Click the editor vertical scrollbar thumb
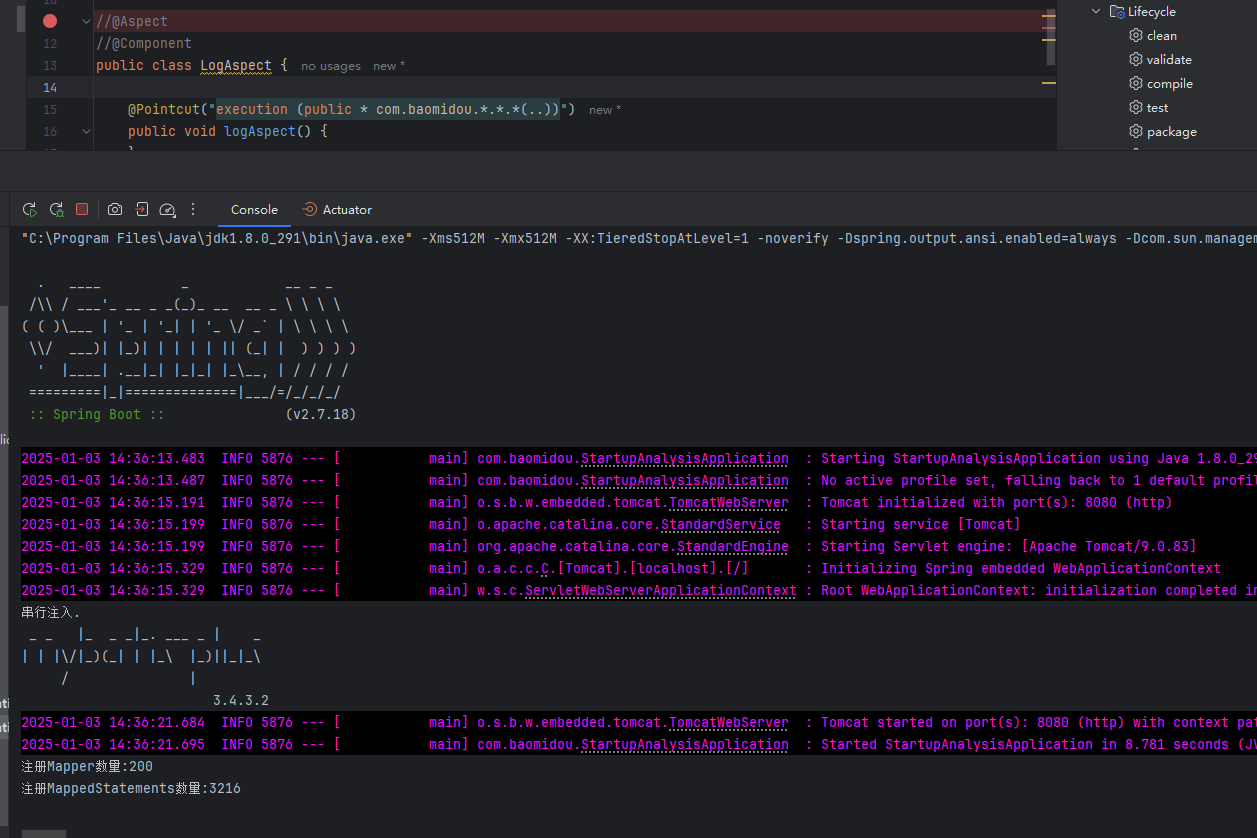This screenshot has height=838, width=1257. coord(1051,35)
